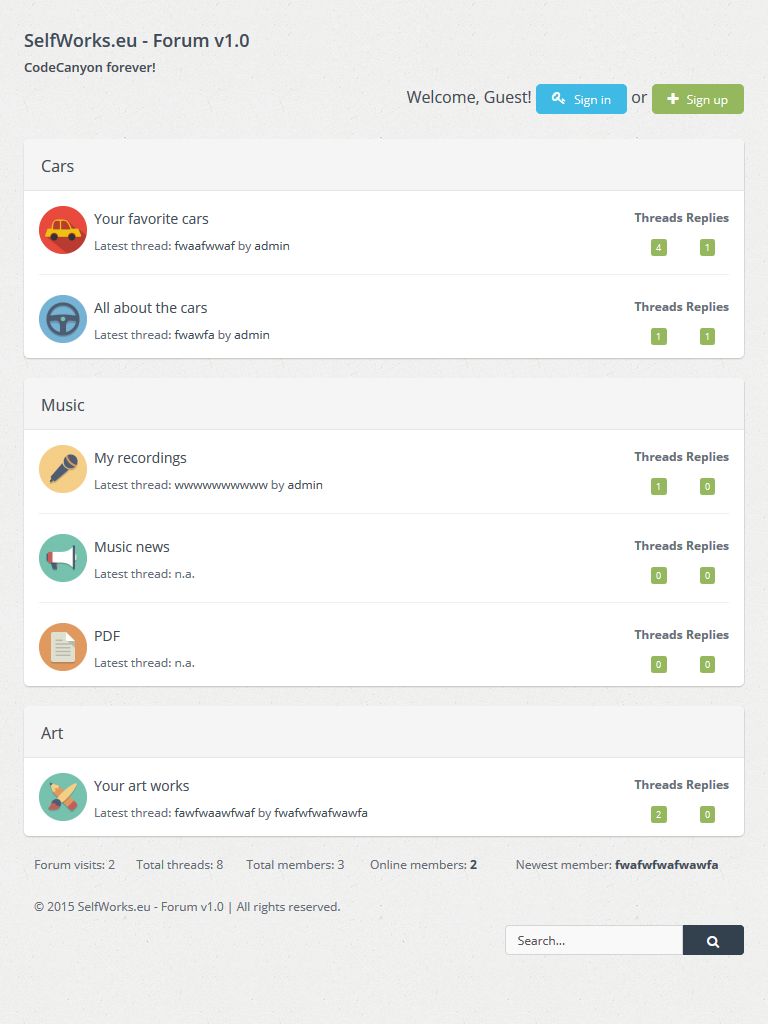Click the yellow car forum icon
768x1024 pixels.
point(63,230)
